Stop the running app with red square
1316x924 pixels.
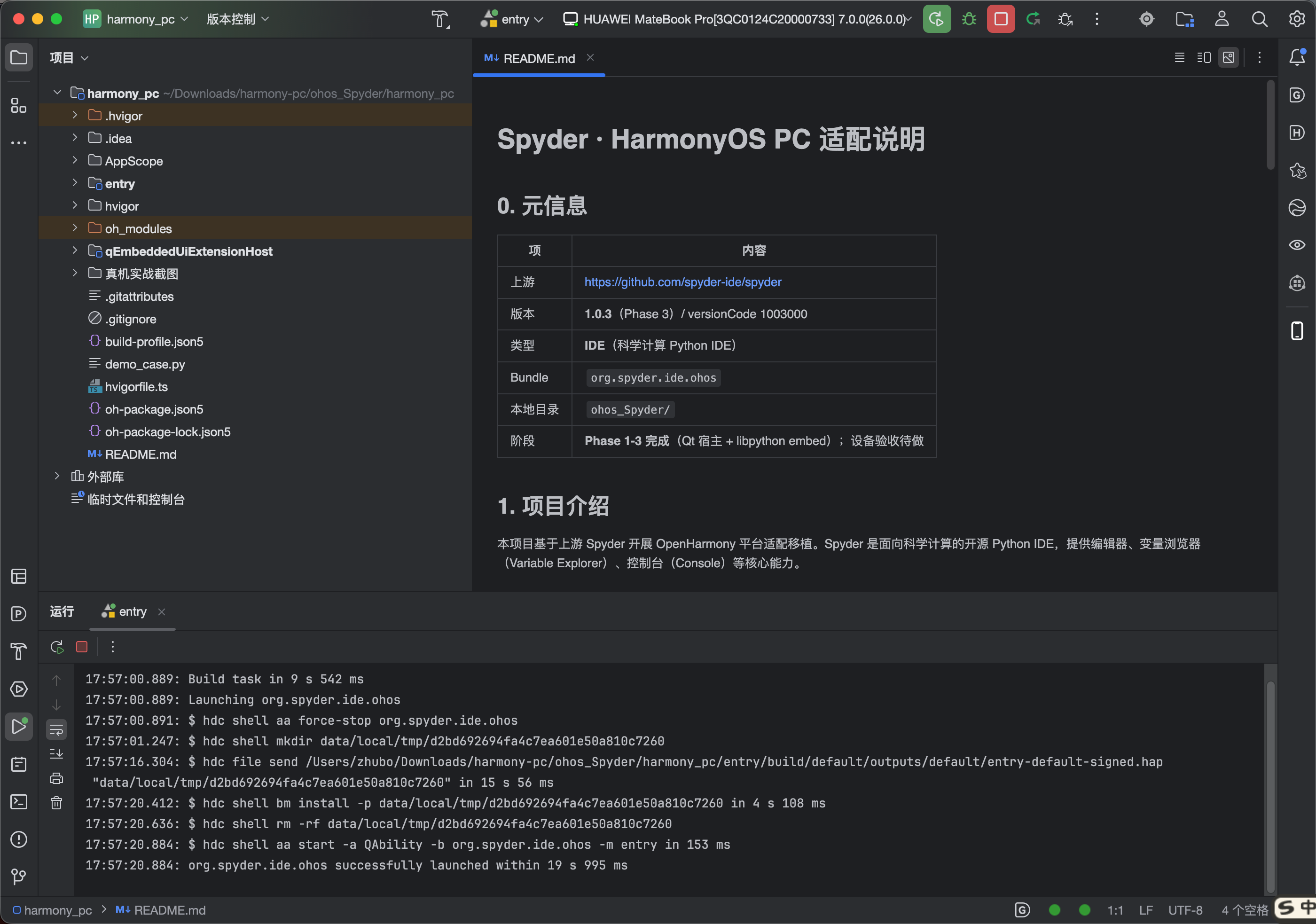coord(1001,19)
